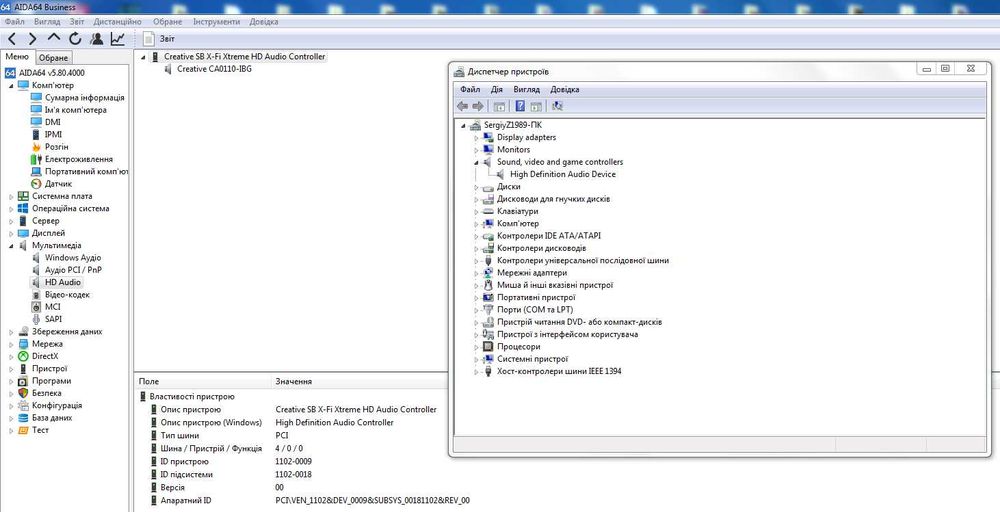Click scan for hardware changes icon

pyautogui.click(x=558, y=106)
